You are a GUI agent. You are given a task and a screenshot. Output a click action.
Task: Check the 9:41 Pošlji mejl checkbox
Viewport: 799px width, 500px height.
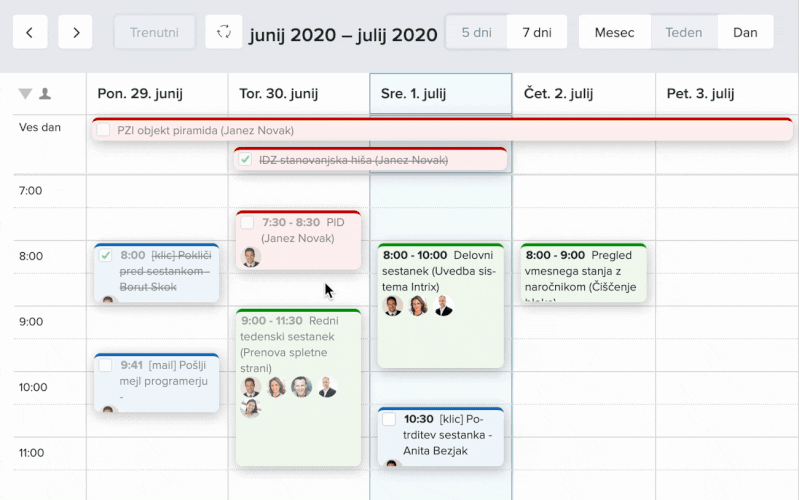tap(105, 366)
